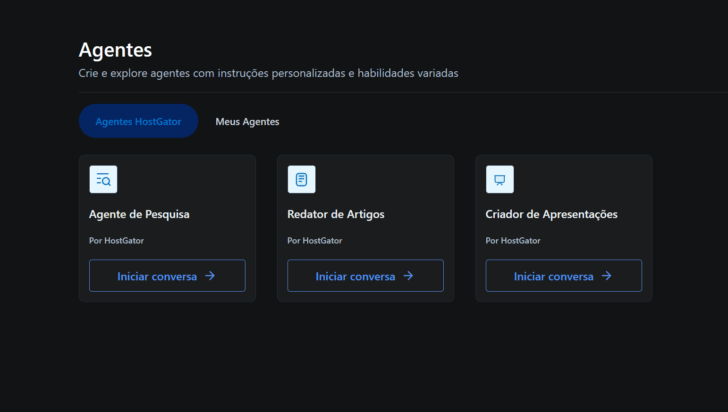Viewport: 728px width, 412px height.
Task: Start conversation with Criador de Apresentações
Action: click(564, 276)
